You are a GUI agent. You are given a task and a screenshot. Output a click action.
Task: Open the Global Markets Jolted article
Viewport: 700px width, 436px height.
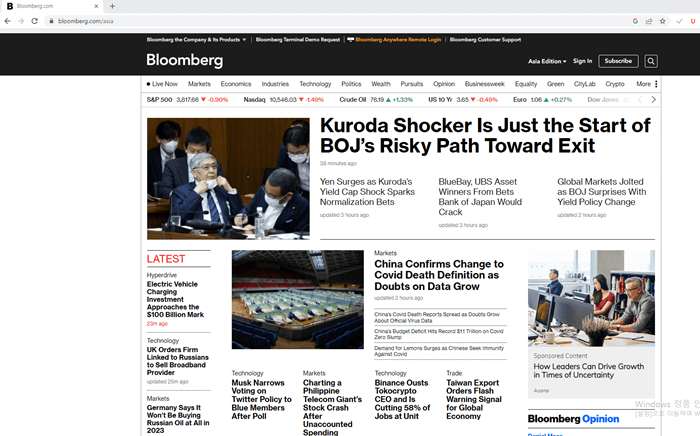click(x=601, y=192)
